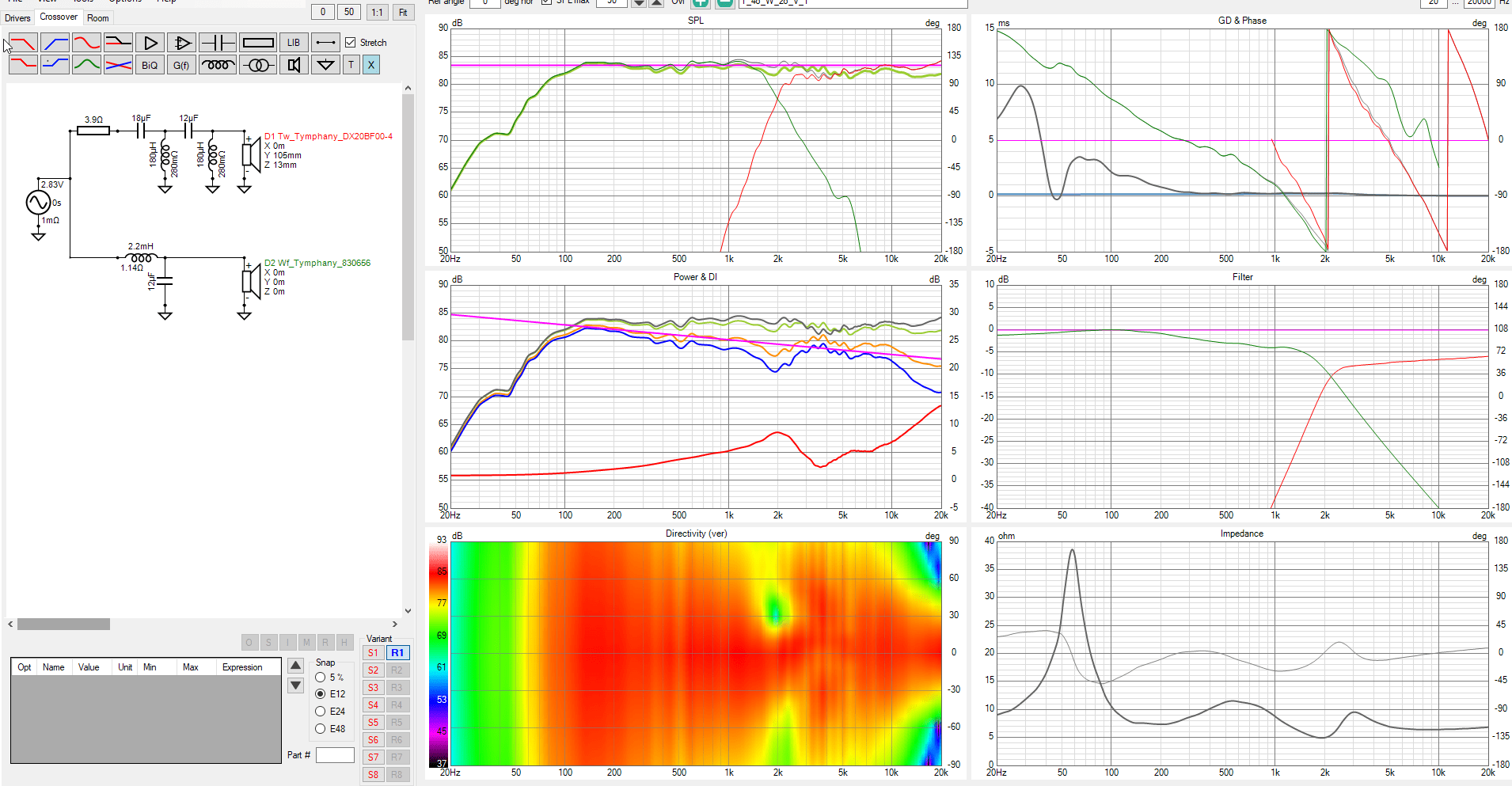
Task: Select variant S6
Action: point(373,740)
